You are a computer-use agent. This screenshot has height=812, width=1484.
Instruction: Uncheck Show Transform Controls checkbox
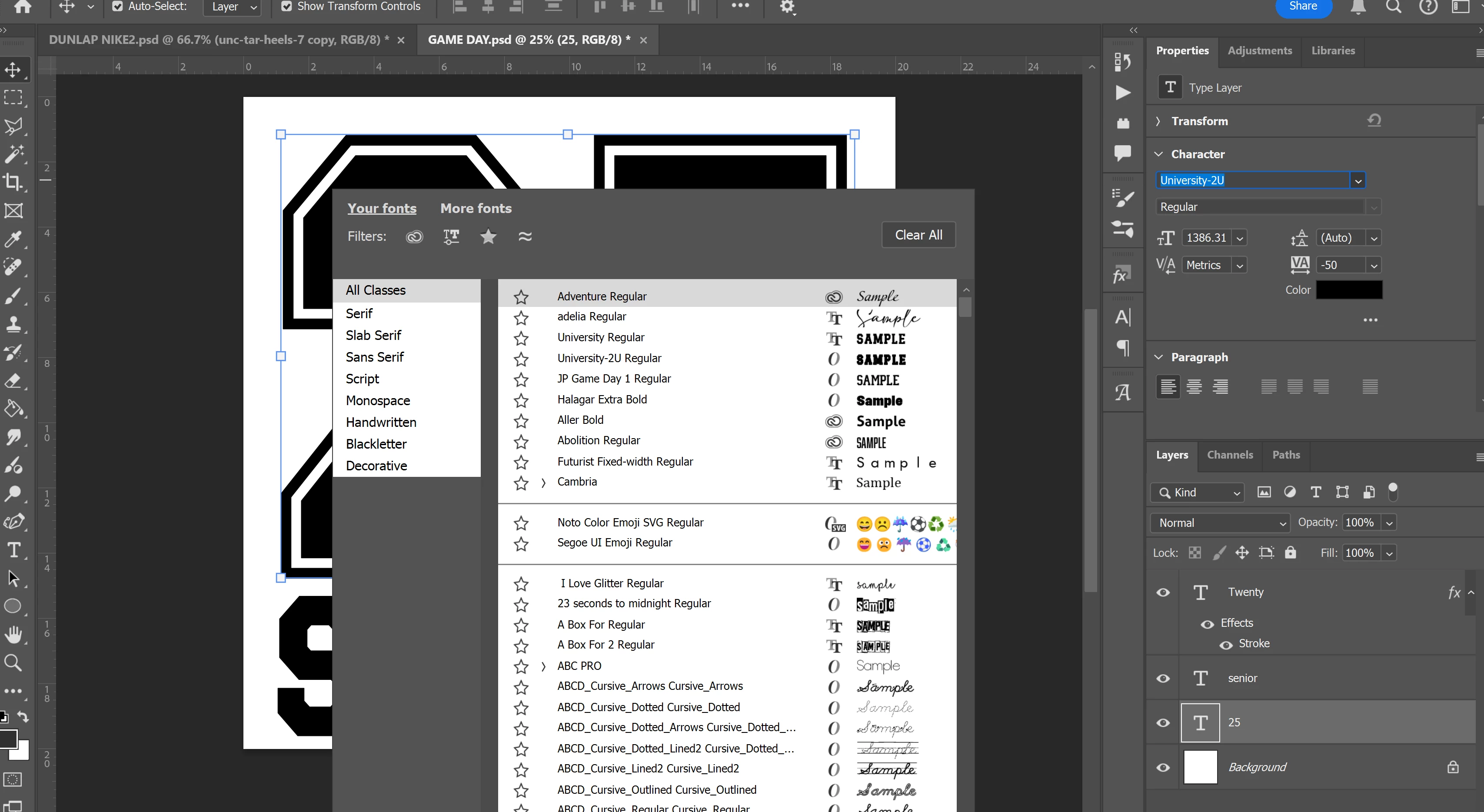pyautogui.click(x=286, y=7)
